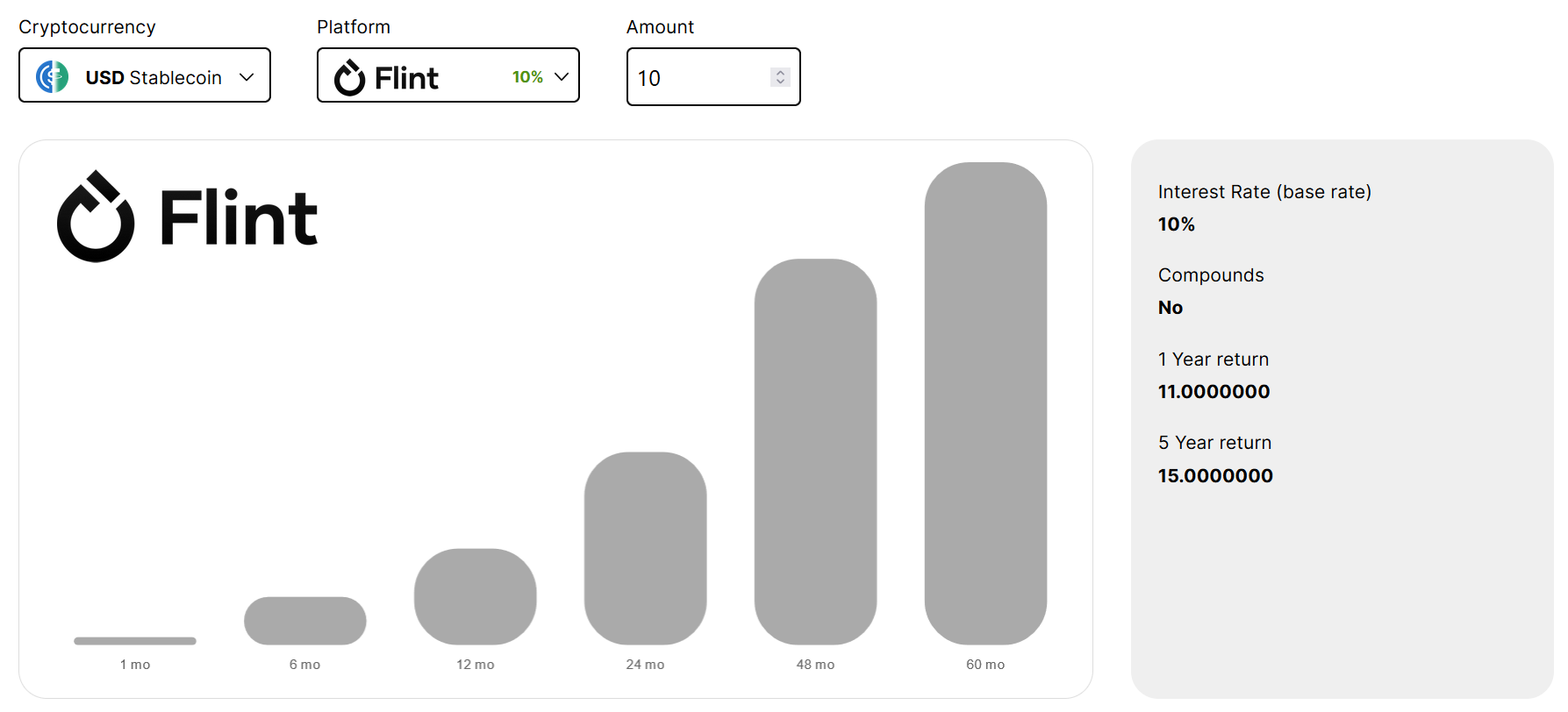Click the '48 mo' axis label
1568x712 pixels.
[x=816, y=665]
